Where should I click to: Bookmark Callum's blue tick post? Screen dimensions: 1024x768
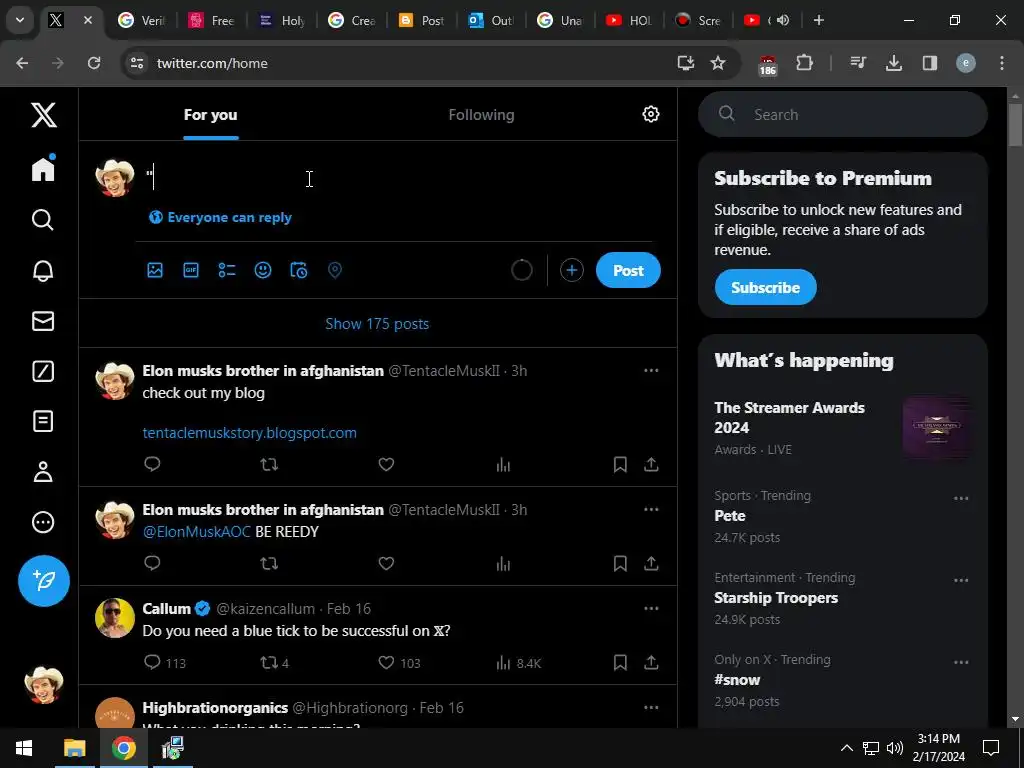[x=620, y=662]
